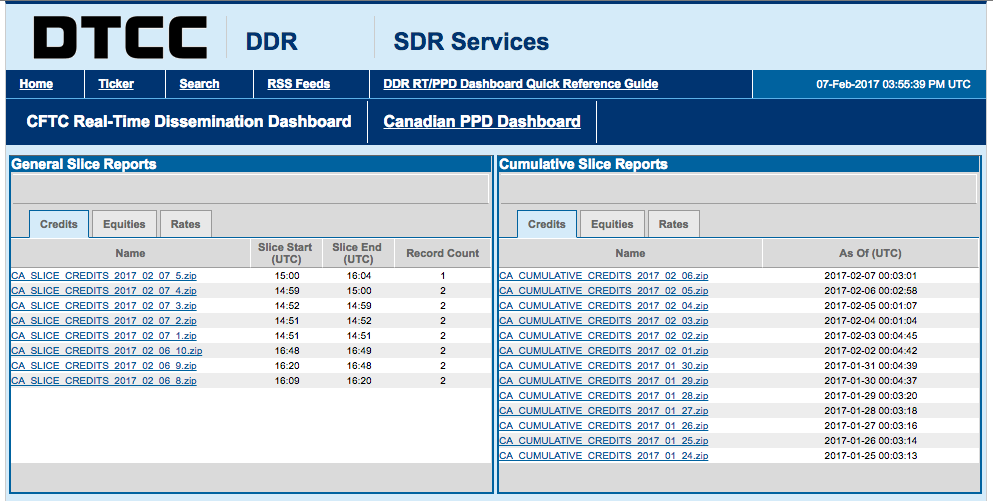Viewport: 993px width, 501px height.
Task: Download CA_SLICE_CREDITS_2017_02_07_3.zip
Action: [x=104, y=306]
